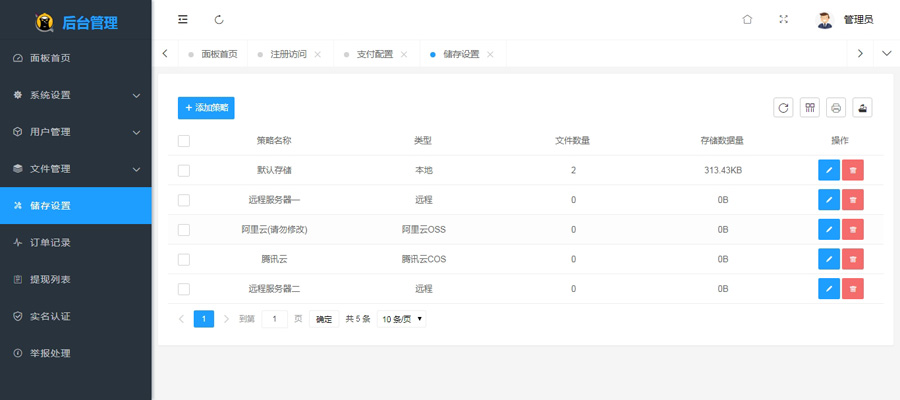Open the column filter grid icon

(809, 108)
